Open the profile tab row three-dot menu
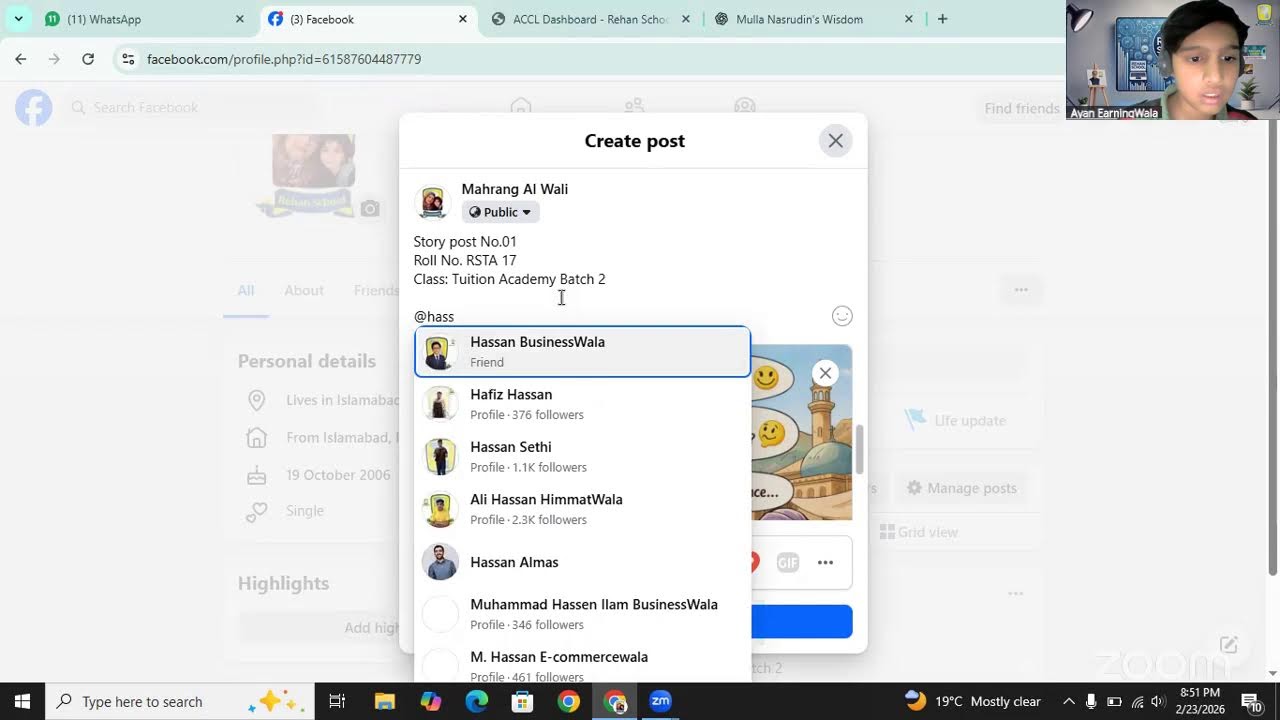1280x720 pixels. 1021,290
